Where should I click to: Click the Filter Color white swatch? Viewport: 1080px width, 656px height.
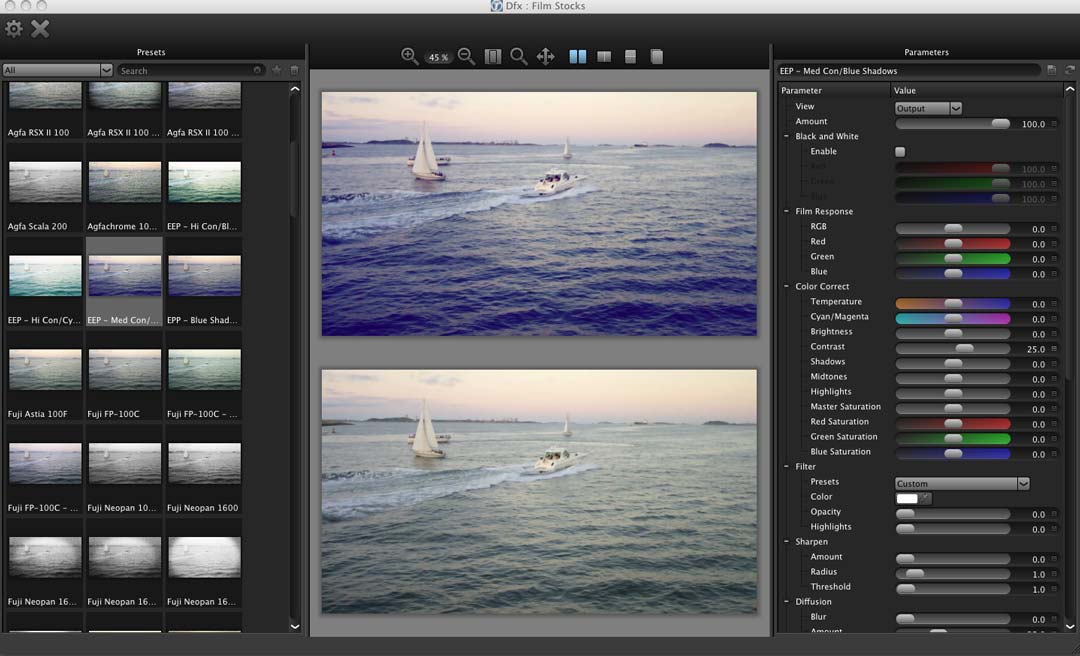click(x=907, y=498)
